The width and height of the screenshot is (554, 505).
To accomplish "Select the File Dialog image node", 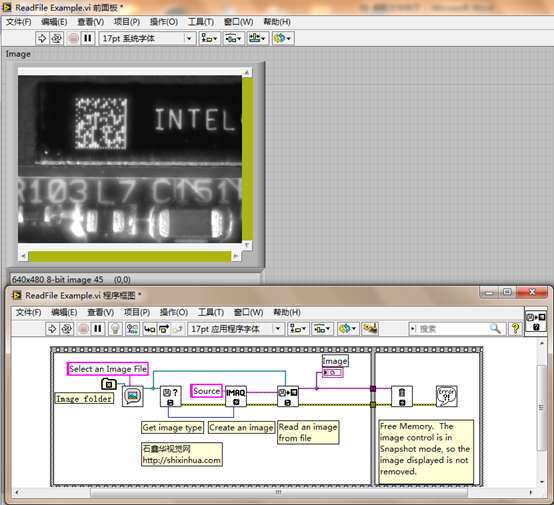I will 132,396.
